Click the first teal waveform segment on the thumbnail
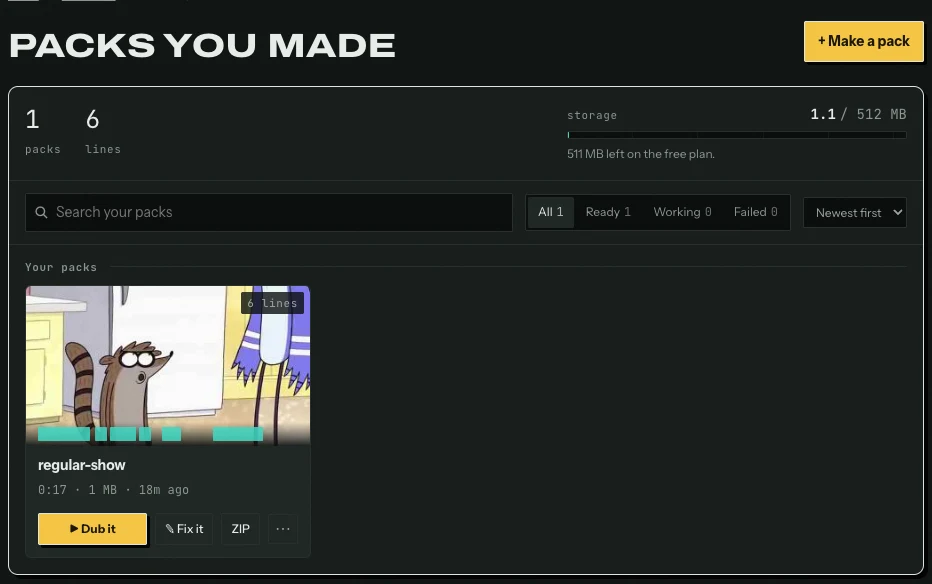932x584 pixels. point(64,434)
